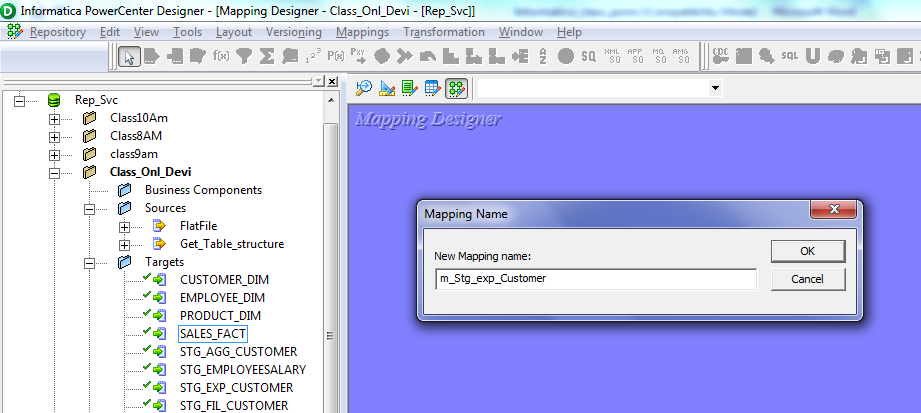This screenshot has width=921, height=413.
Task: Open the Target Designer tool
Action: click(x=387, y=88)
